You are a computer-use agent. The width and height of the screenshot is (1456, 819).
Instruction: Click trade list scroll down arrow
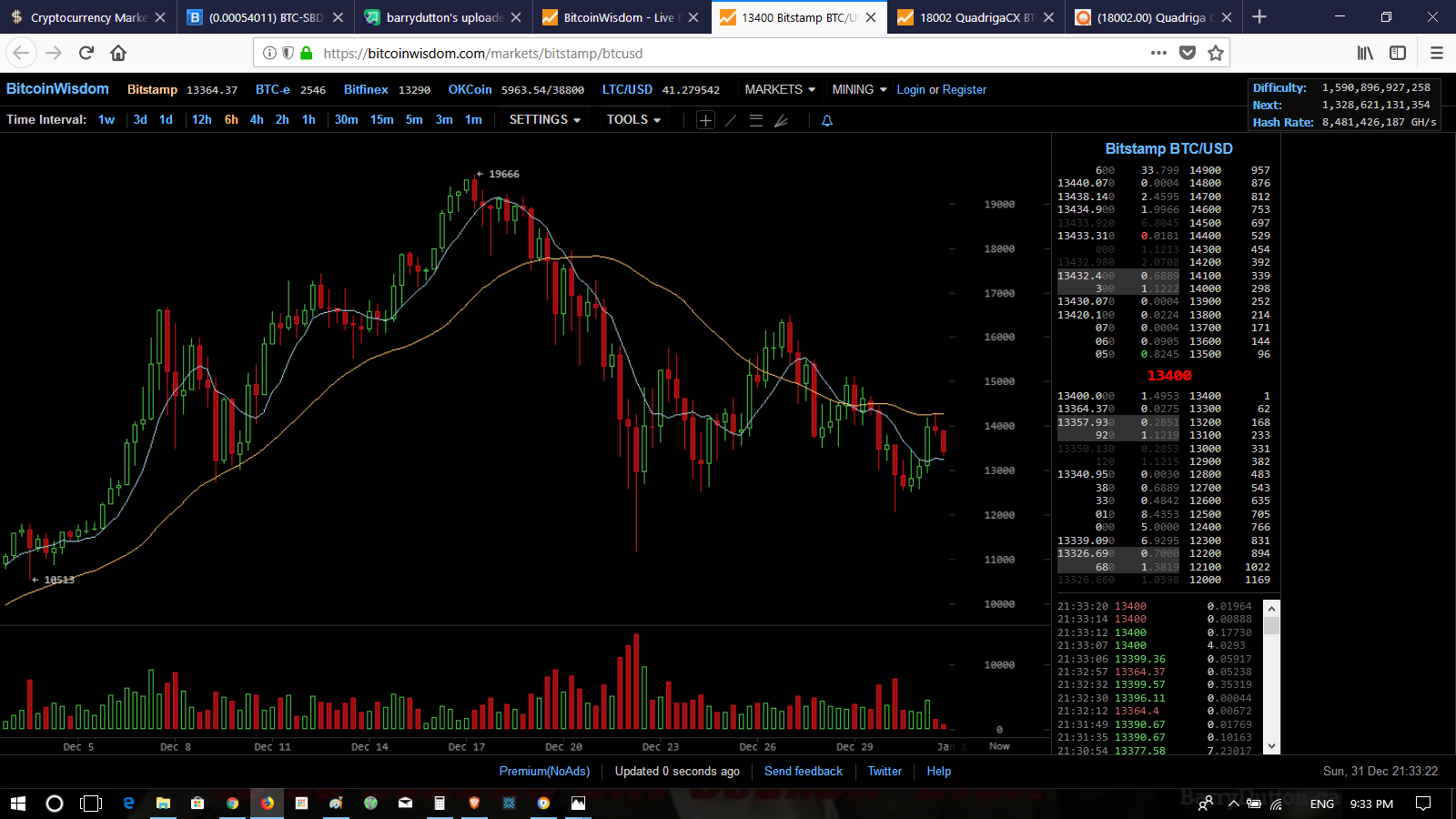1272,746
